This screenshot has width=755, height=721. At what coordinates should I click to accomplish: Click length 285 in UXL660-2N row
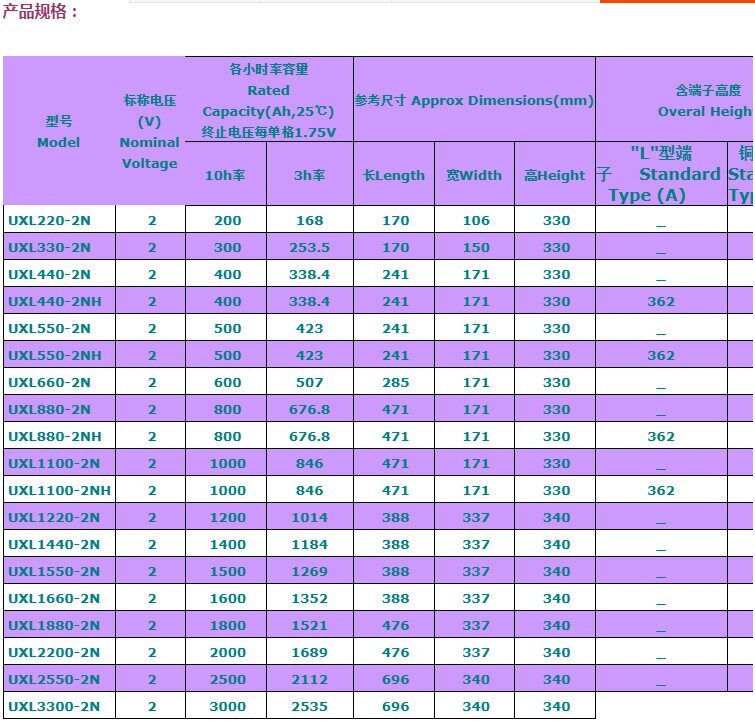pyautogui.click(x=396, y=382)
